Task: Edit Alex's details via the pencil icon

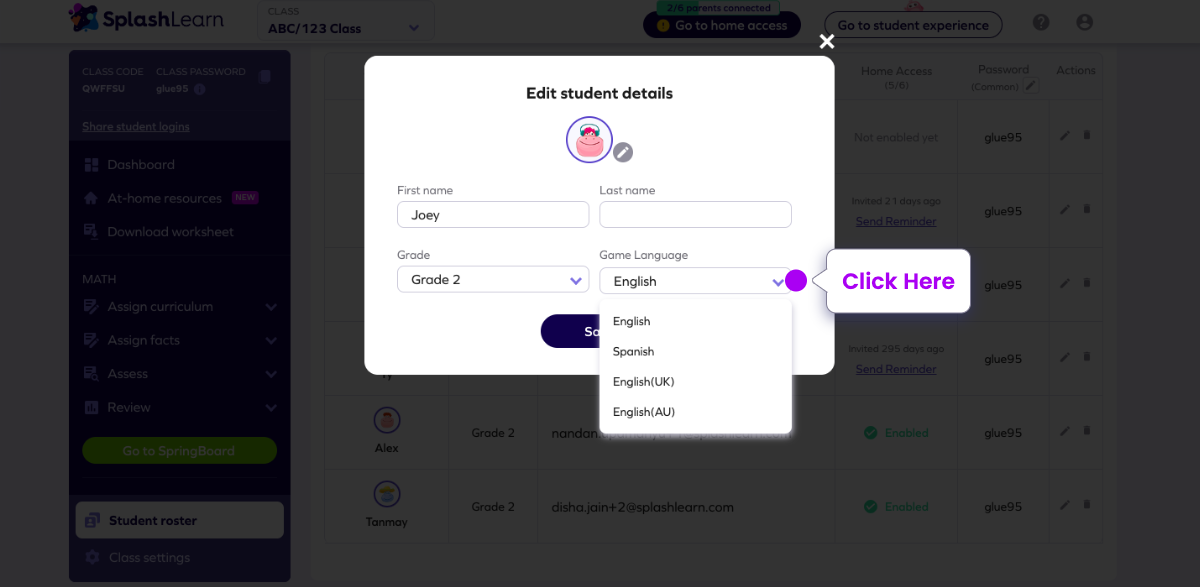Action: pos(1064,430)
